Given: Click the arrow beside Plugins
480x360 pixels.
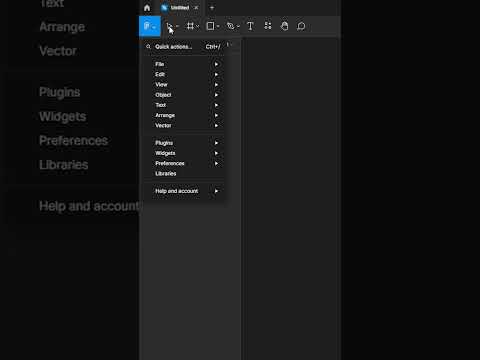Looking at the screenshot, I should pos(216,143).
